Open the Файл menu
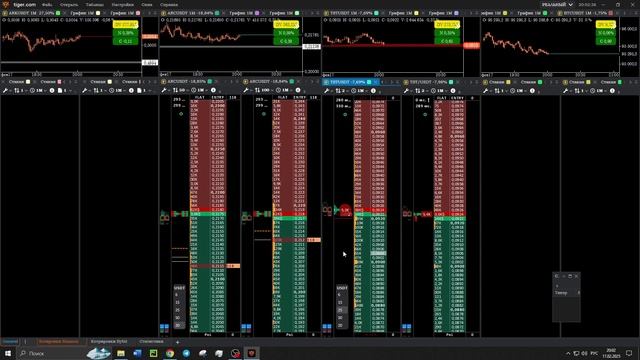Viewport: 640px width, 360px height. click(47, 5)
